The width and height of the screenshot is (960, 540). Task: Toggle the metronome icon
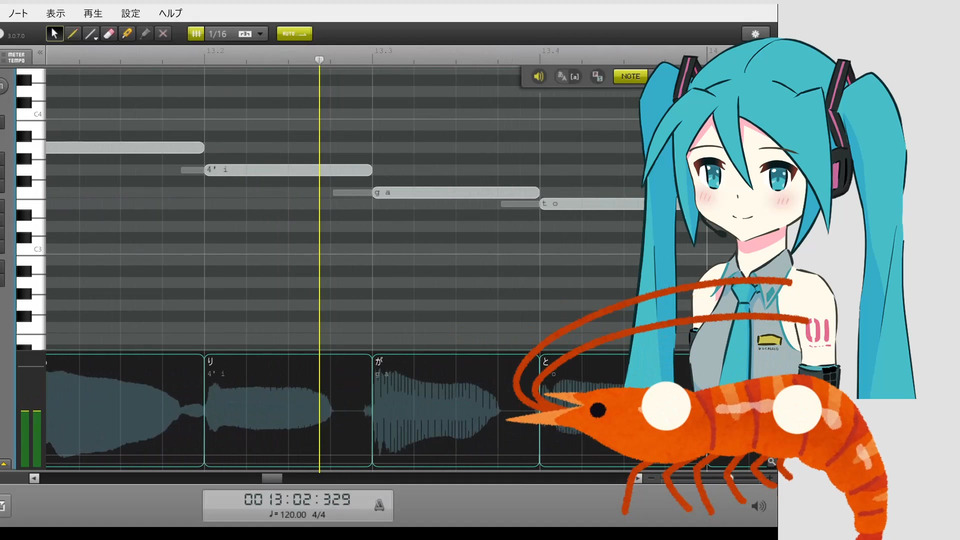(x=379, y=505)
